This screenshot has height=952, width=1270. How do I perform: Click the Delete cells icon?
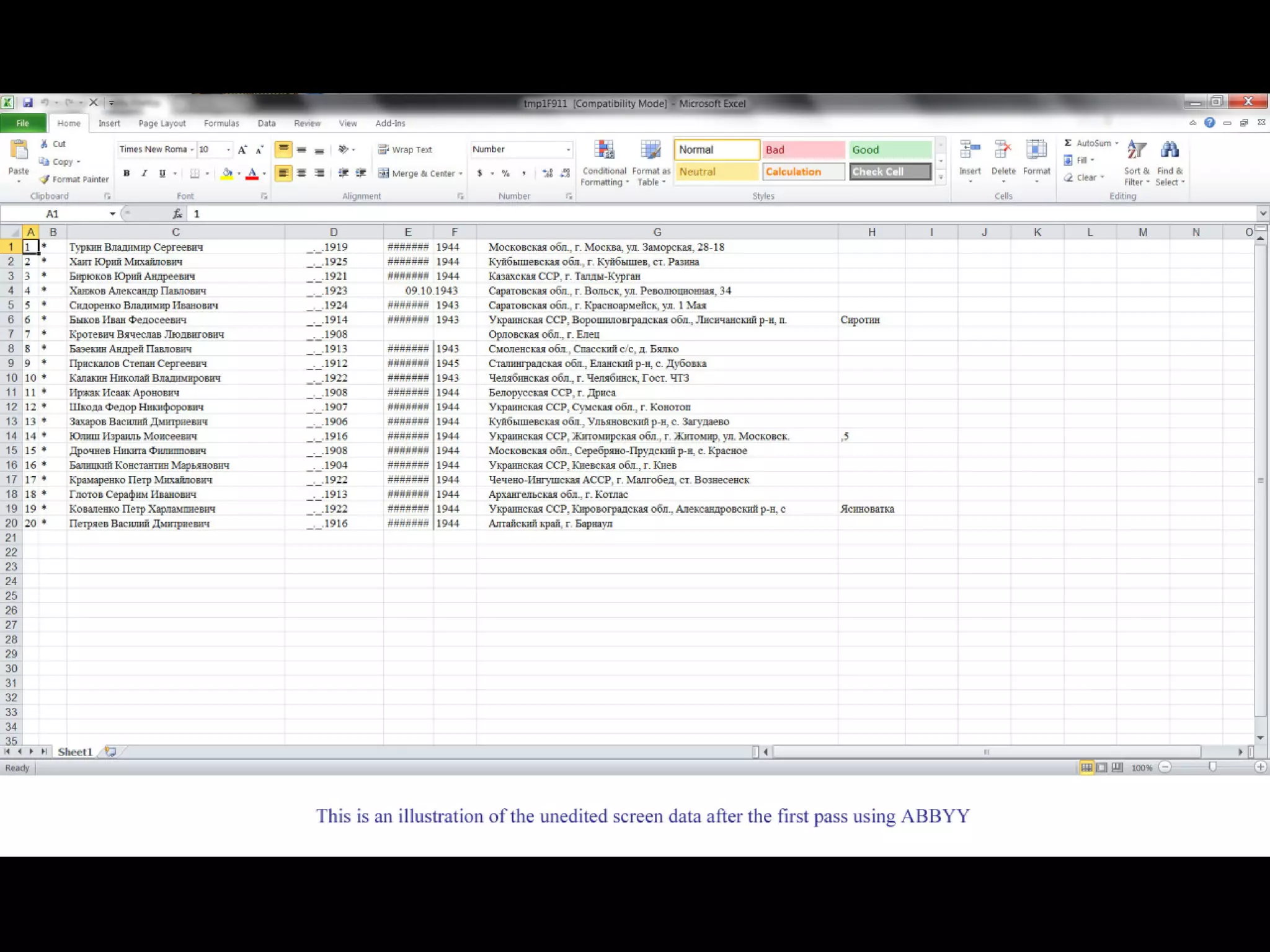tap(1003, 150)
